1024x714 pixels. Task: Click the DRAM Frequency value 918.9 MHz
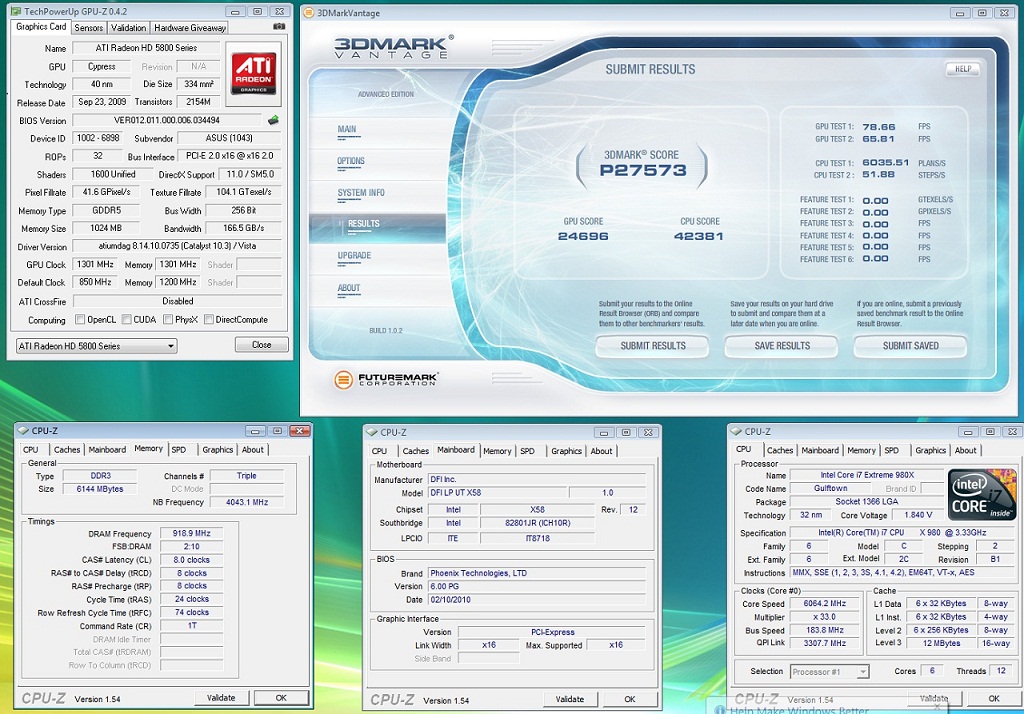tap(191, 533)
